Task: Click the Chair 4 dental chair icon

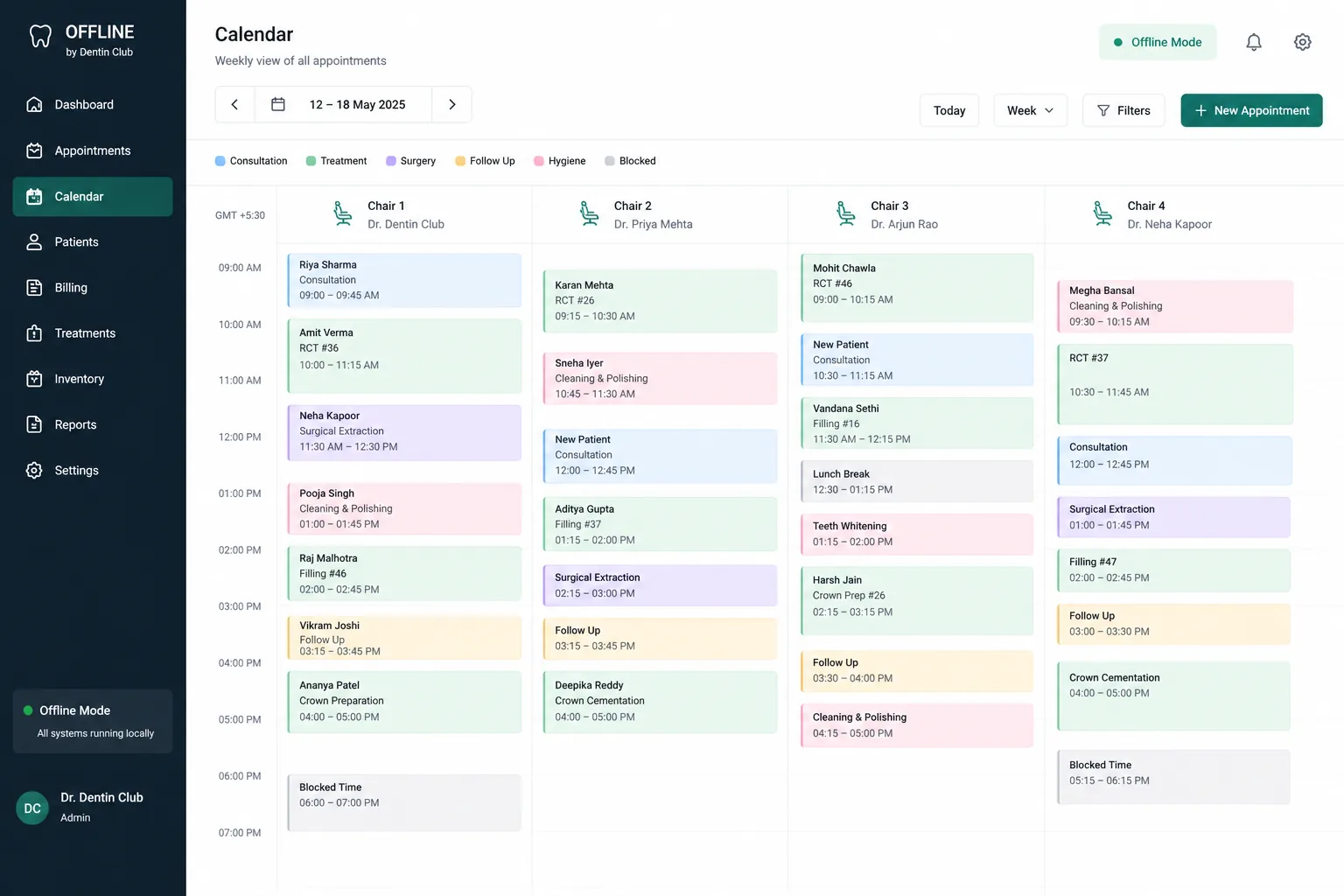Action: pos(1102,213)
